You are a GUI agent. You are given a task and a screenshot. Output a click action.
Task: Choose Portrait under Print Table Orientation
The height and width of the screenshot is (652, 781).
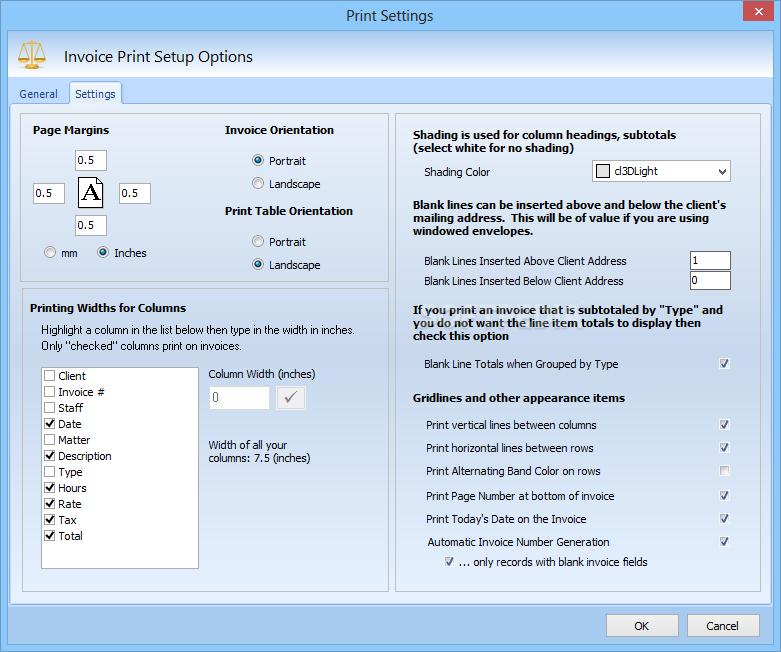pyautogui.click(x=258, y=242)
